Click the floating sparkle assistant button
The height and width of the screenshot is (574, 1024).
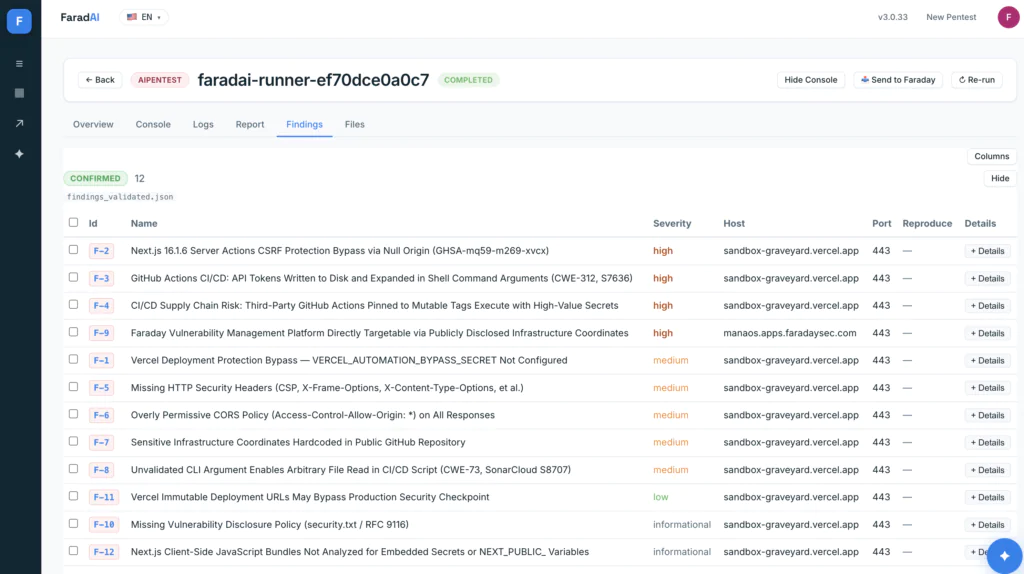1004,556
